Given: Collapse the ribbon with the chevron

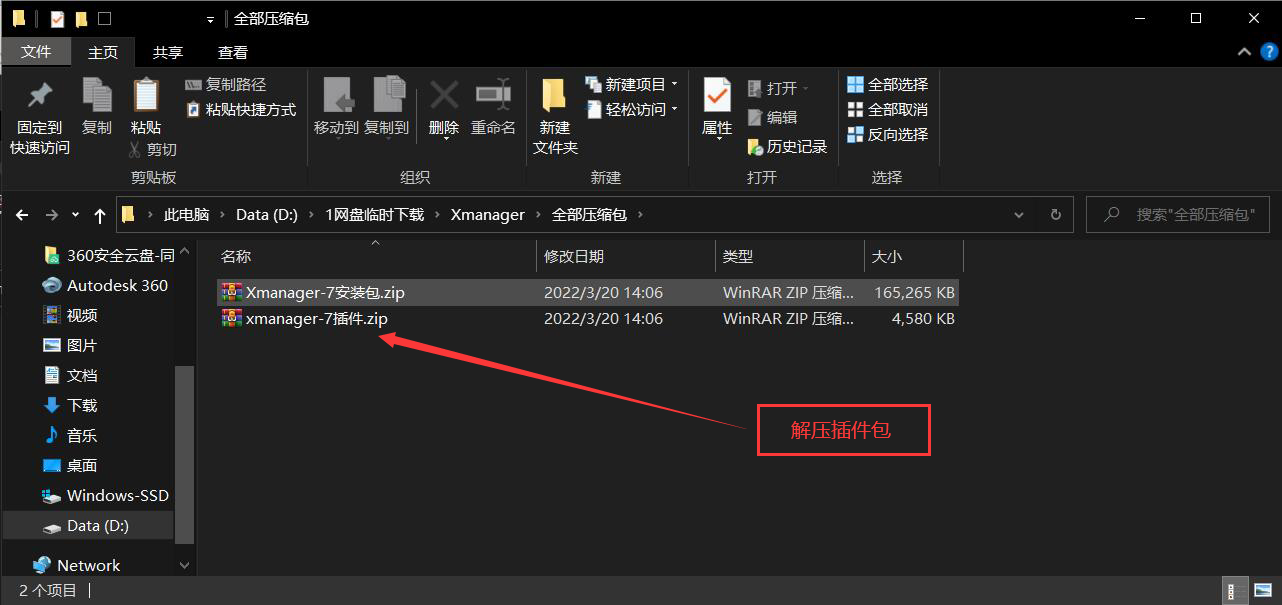Looking at the screenshot, I should click(x=1243, y=52).
